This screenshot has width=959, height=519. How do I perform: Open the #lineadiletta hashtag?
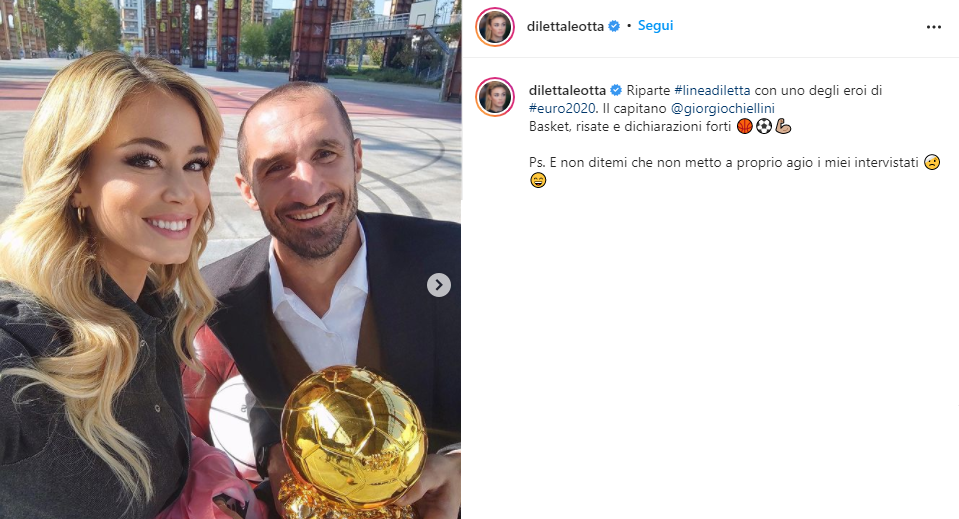(712, 90)
